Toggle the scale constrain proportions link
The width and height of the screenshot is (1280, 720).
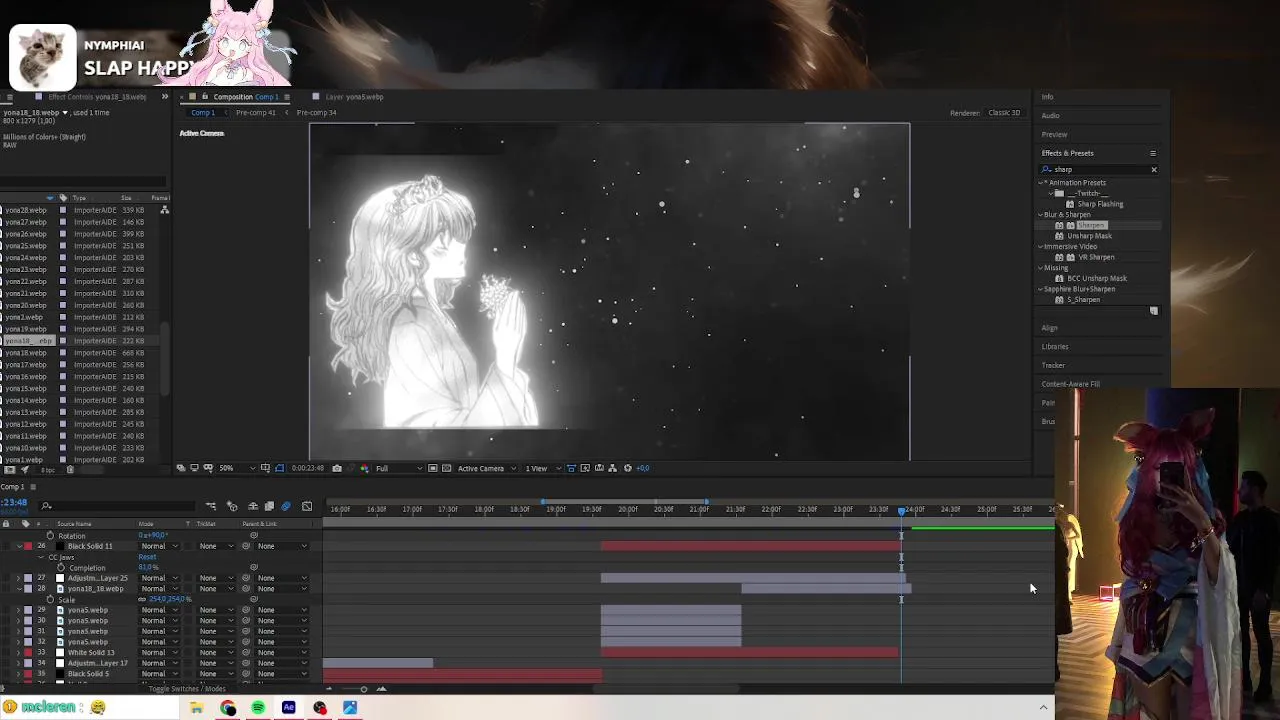click(143, 600)
